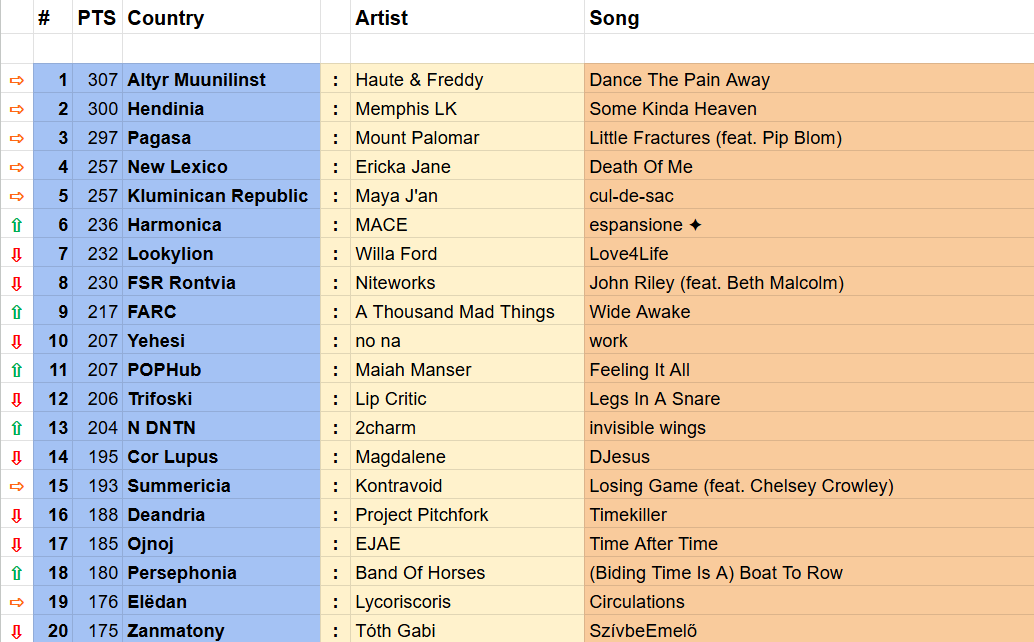Click the red down arrow beside Yehesi

[x=16, y=341]
